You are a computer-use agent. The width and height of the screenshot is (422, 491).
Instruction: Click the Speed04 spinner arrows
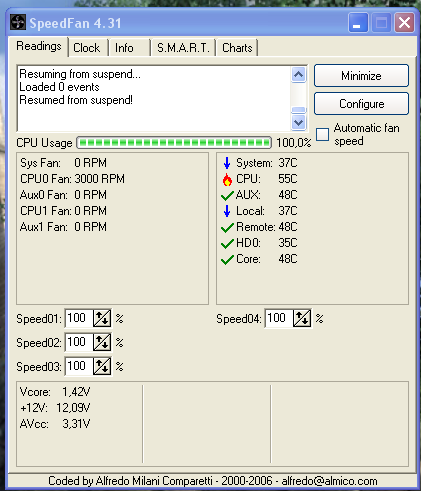coord(302,318)
